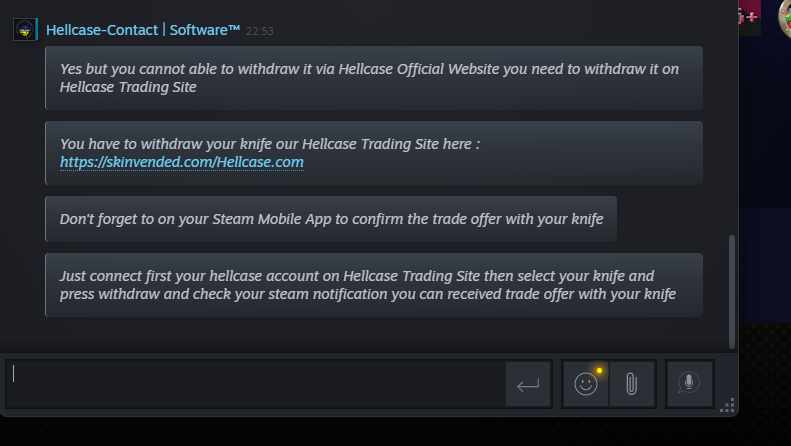The image size is (791, 446).
Task: Click the chat history vertical scrollbar
Action: 732,290
